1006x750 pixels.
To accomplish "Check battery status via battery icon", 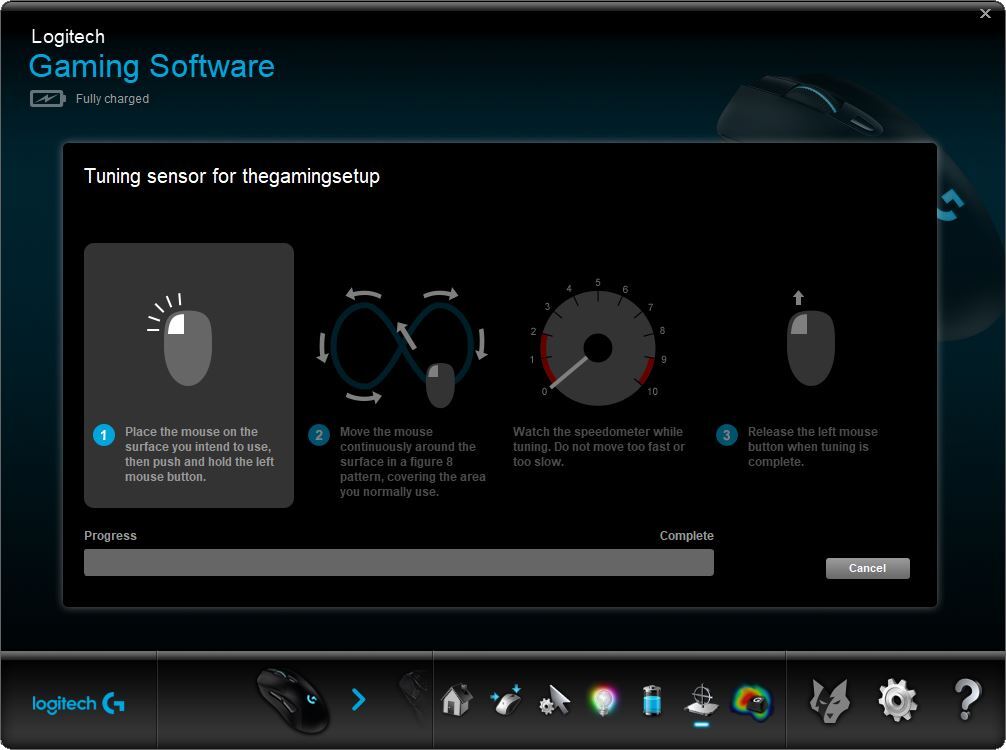I will click(x=651, y=700).
